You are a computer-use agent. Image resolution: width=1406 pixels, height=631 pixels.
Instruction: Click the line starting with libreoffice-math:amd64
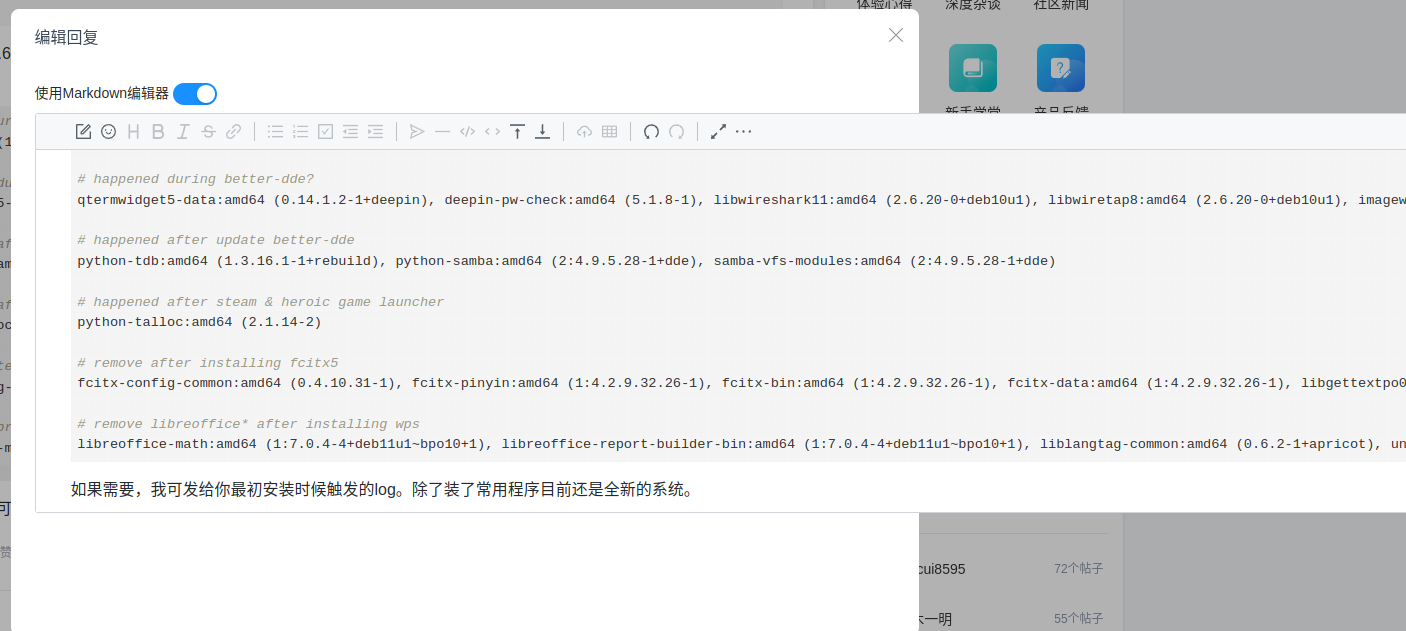point(741,444)
